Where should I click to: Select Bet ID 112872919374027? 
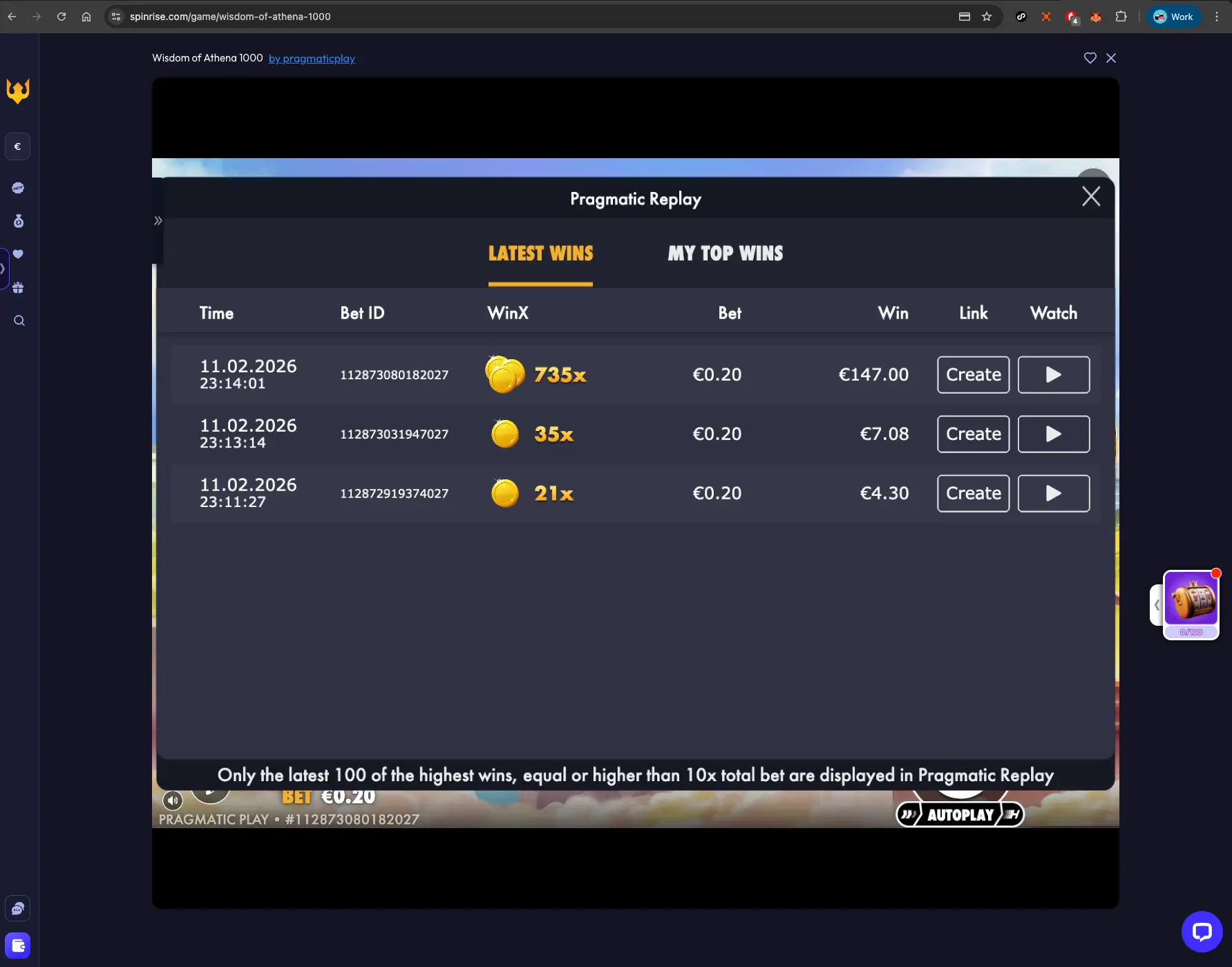(x=394, y=494)
